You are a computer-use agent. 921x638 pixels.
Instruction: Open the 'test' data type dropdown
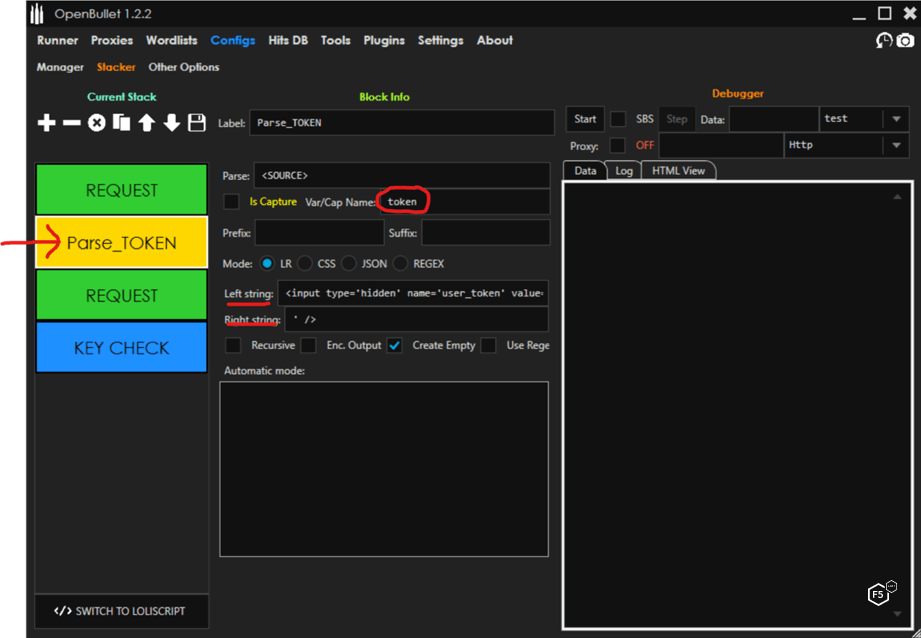[x=895, y=119]
